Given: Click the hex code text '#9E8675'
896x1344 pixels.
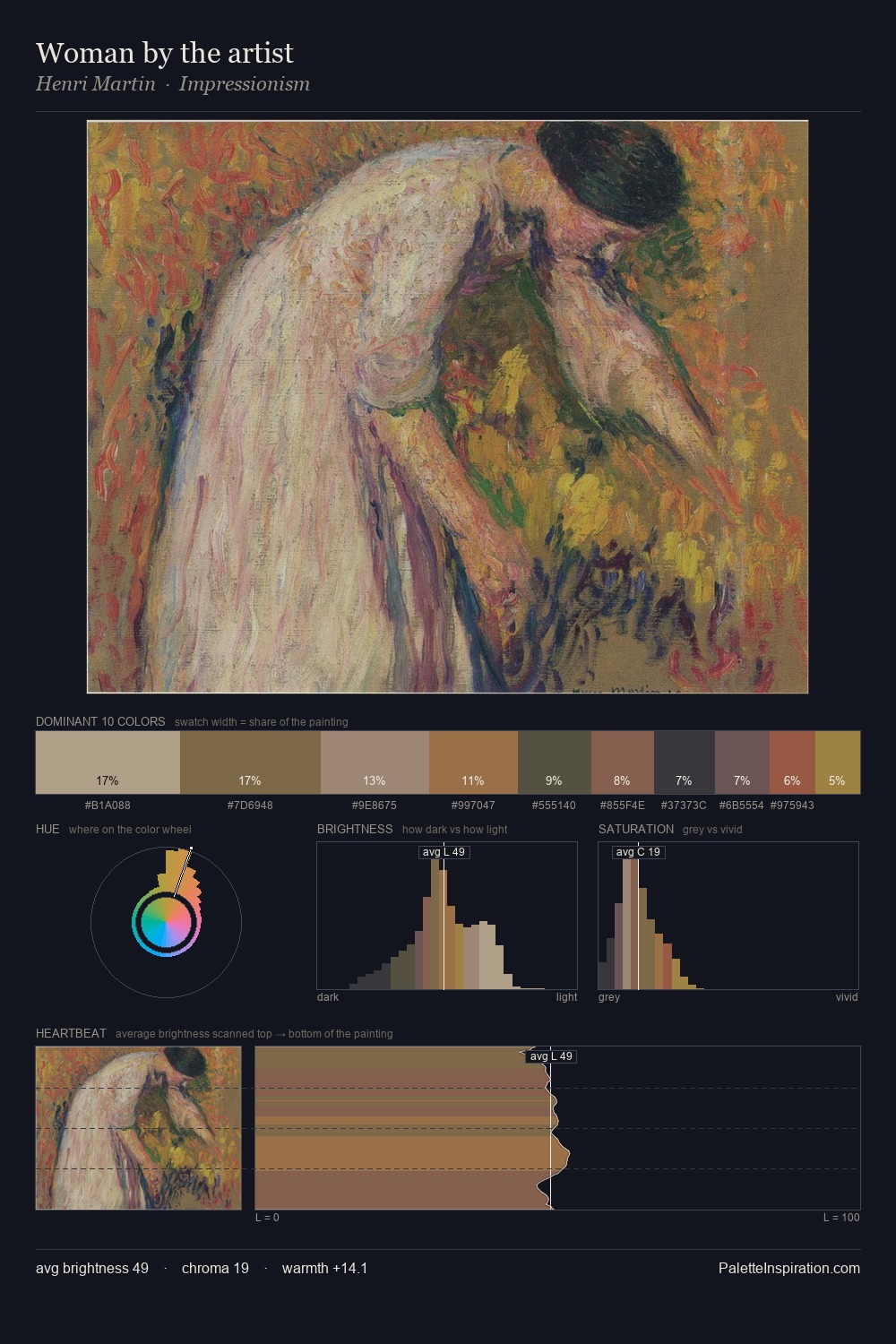Looking at the screenshot, I should click(375, 806).
